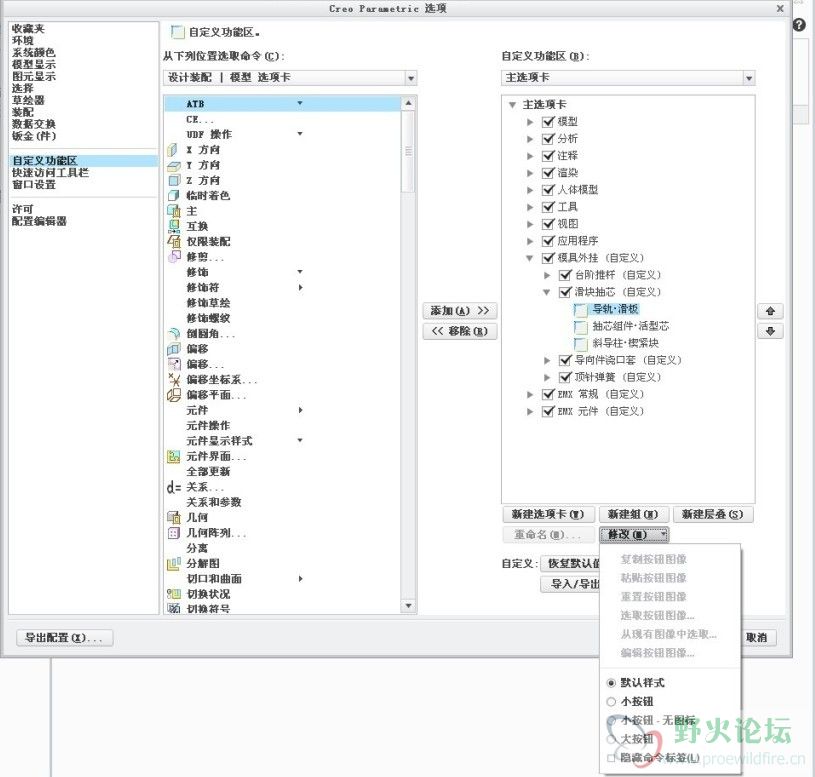The image size is (815, 777).
Task: Click the 偏移平面 icon
Action: click(x=174, y=395)
